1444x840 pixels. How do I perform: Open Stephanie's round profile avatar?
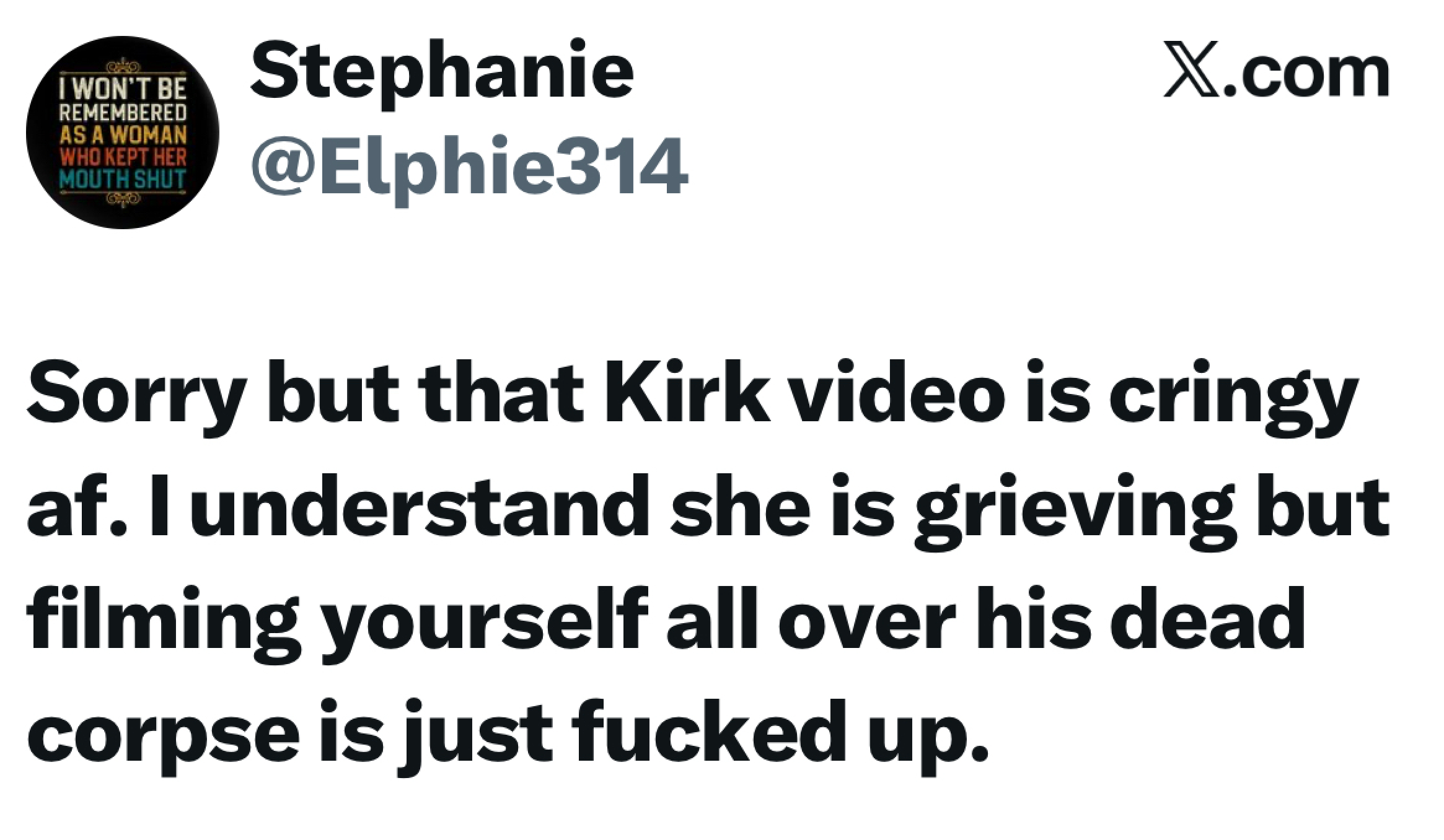click(122, 133)
